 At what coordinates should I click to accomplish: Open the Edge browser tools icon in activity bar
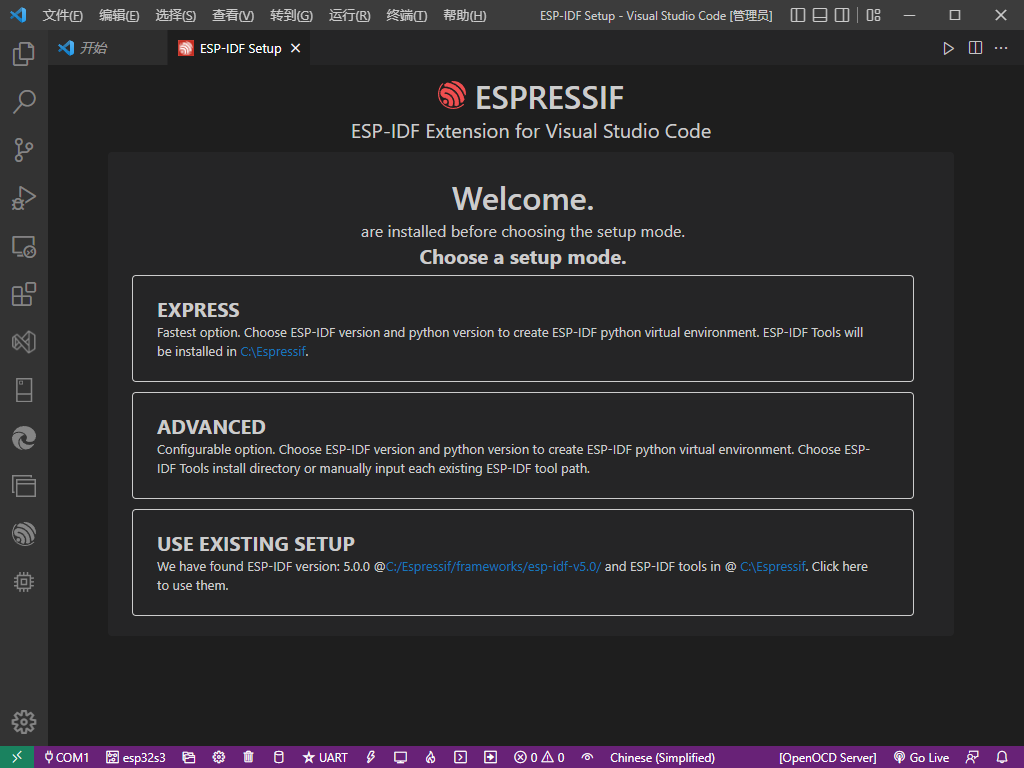24,438
